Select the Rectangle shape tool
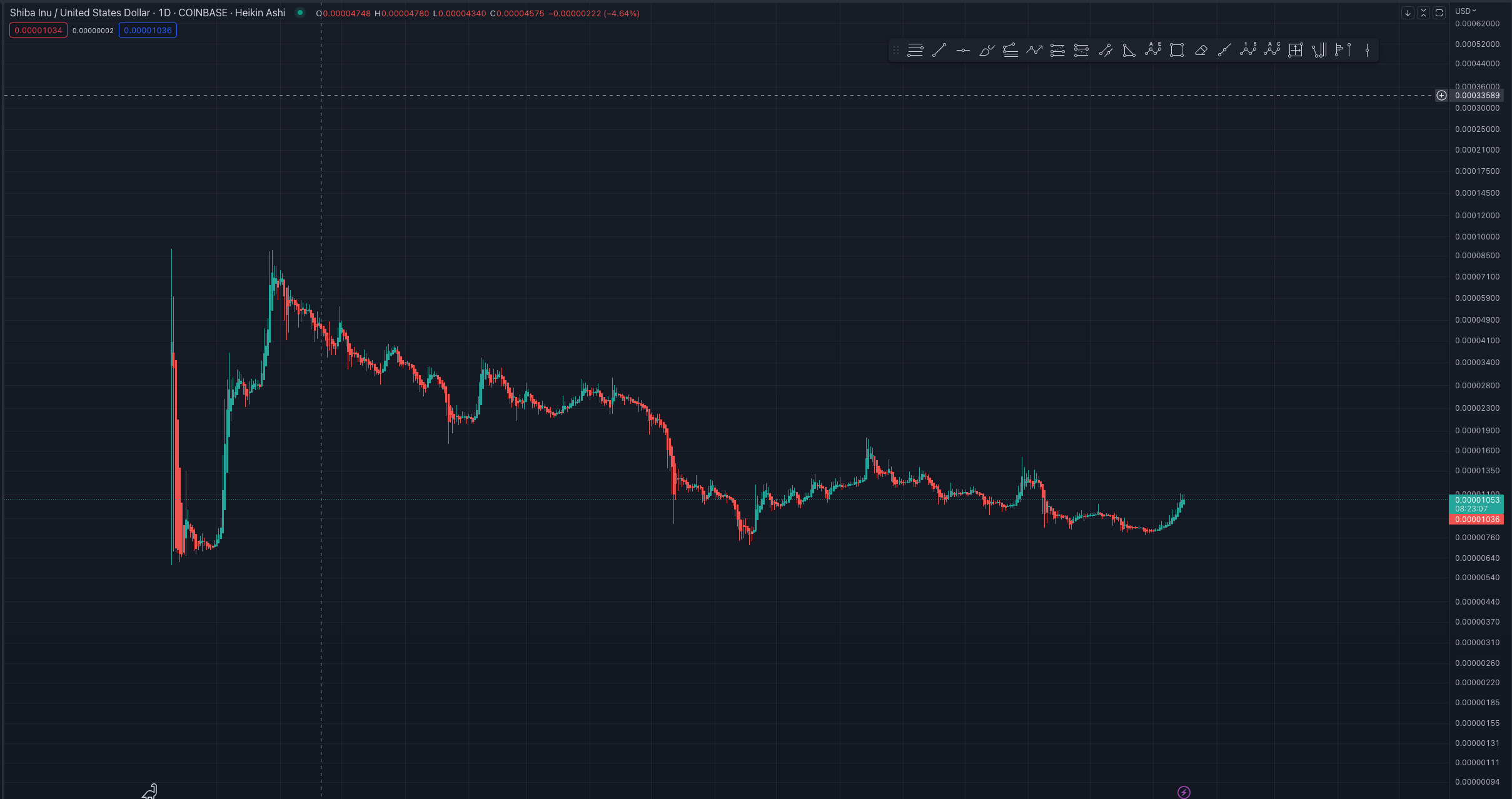The width and height of the screenshot is (1512, 799). 1177,51
